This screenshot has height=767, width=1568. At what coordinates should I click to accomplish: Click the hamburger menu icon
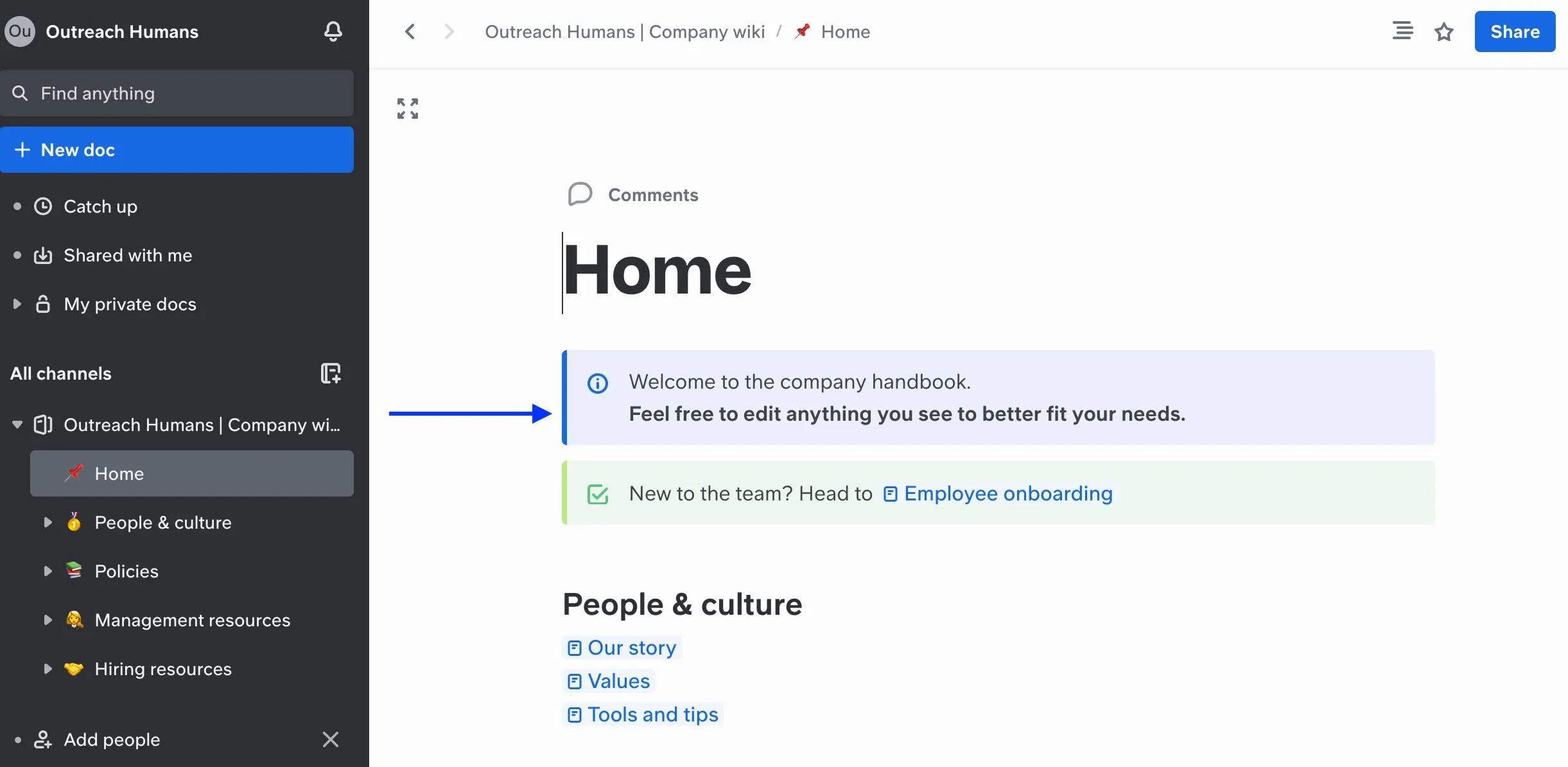point(1402,31)
